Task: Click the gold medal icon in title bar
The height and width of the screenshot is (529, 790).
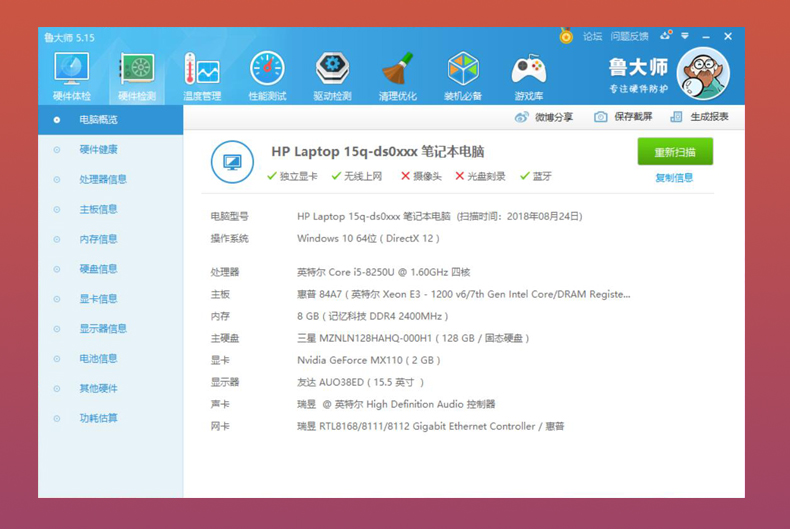Action: [x=566, y=36]
